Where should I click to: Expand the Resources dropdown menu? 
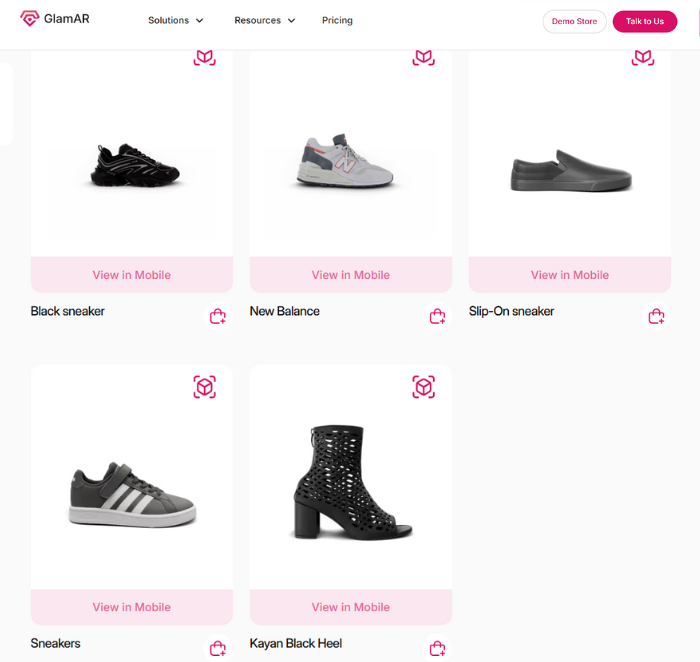pyautogui.click(x=265, y=20)
